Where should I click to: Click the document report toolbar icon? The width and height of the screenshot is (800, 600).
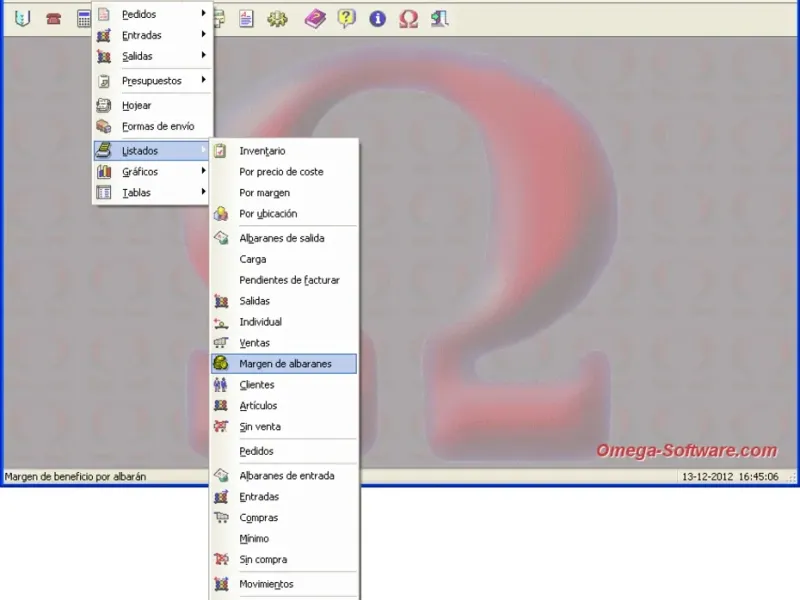(246, 19)
